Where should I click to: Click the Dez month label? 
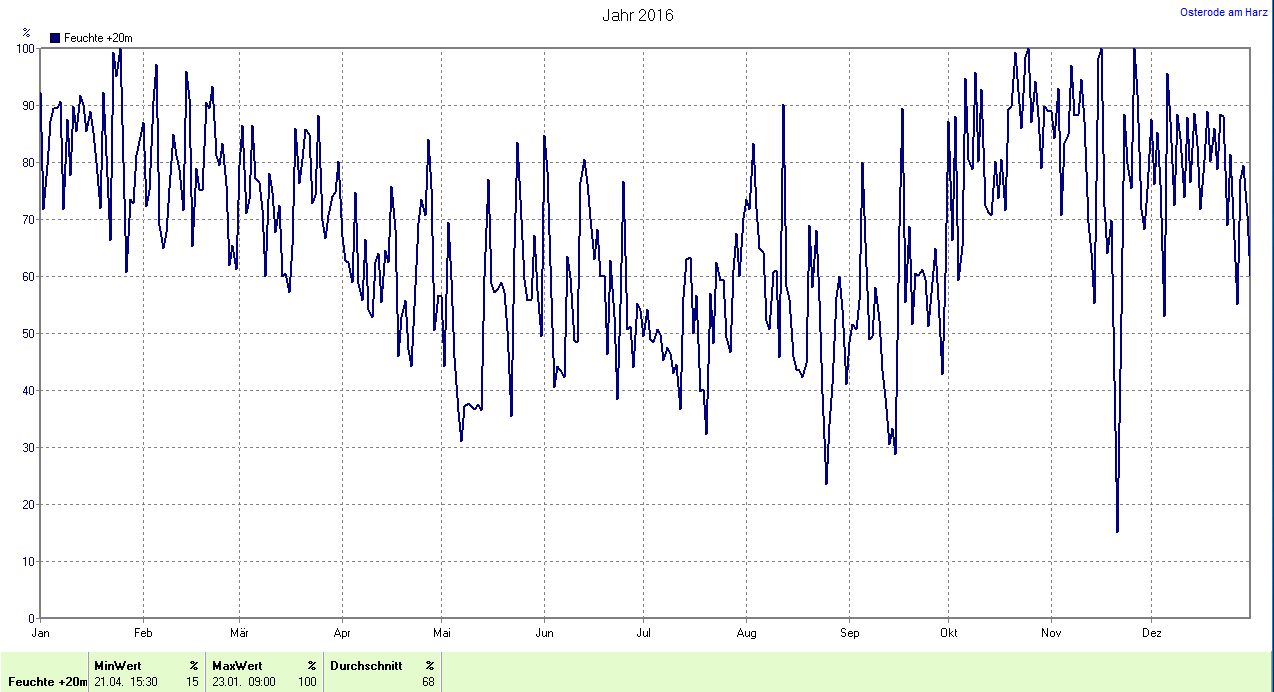(1152, 633)
